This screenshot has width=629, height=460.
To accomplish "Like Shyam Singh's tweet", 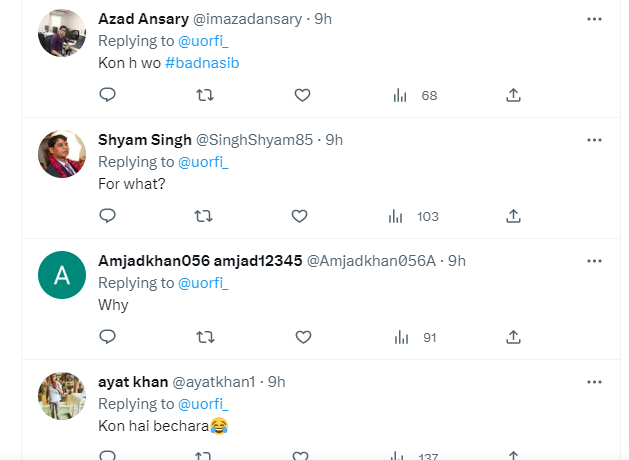I will pyautogui.click(x=299, y=215).
